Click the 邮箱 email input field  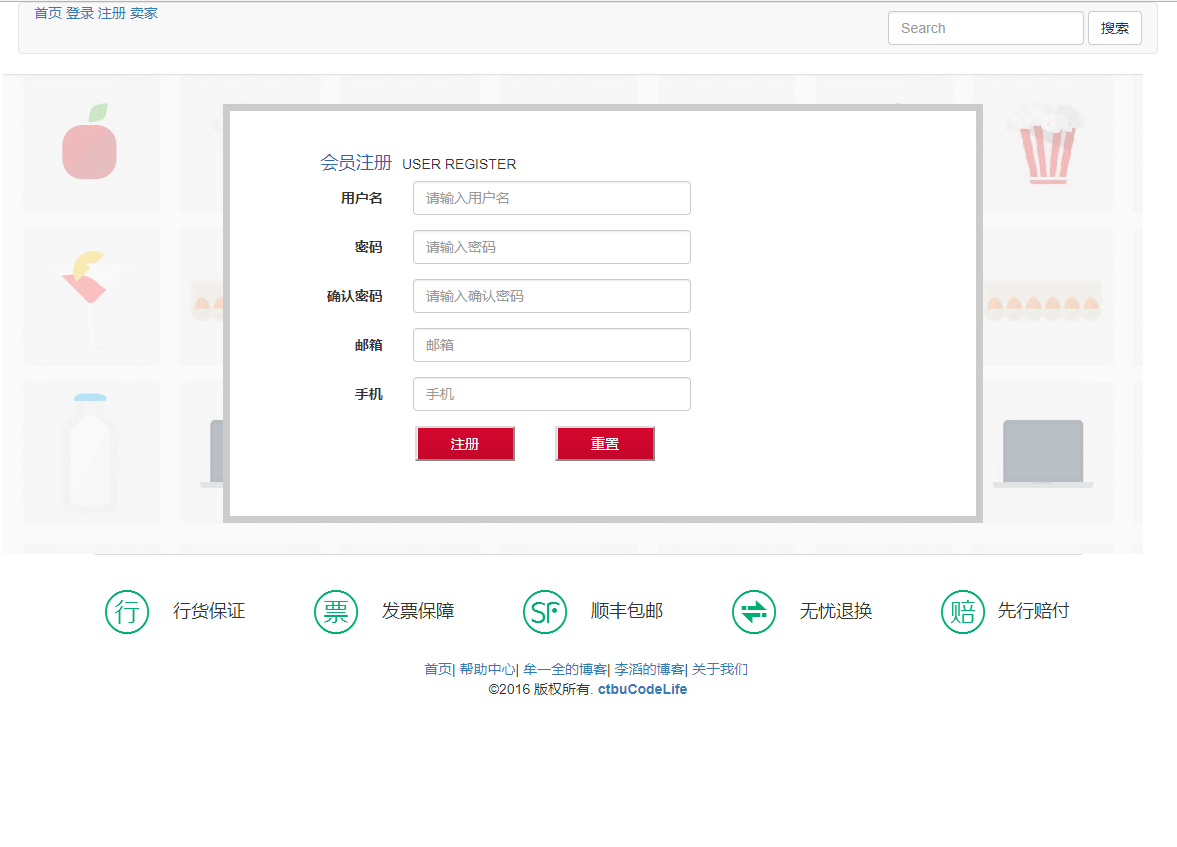551,345
